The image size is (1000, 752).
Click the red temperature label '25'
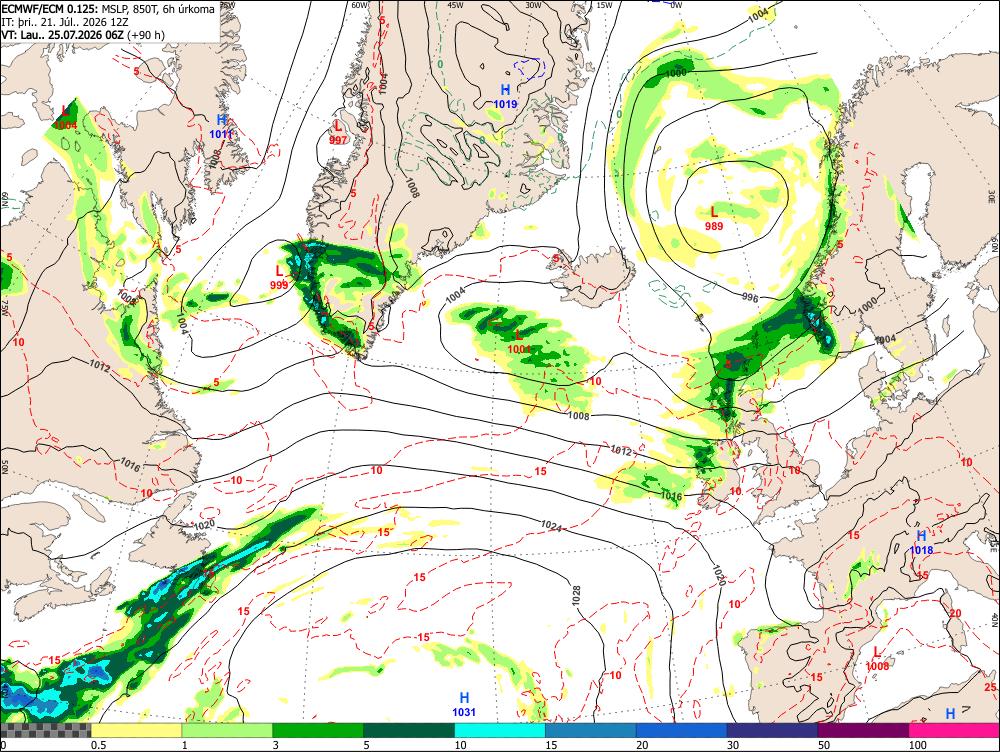pos(990,687)
